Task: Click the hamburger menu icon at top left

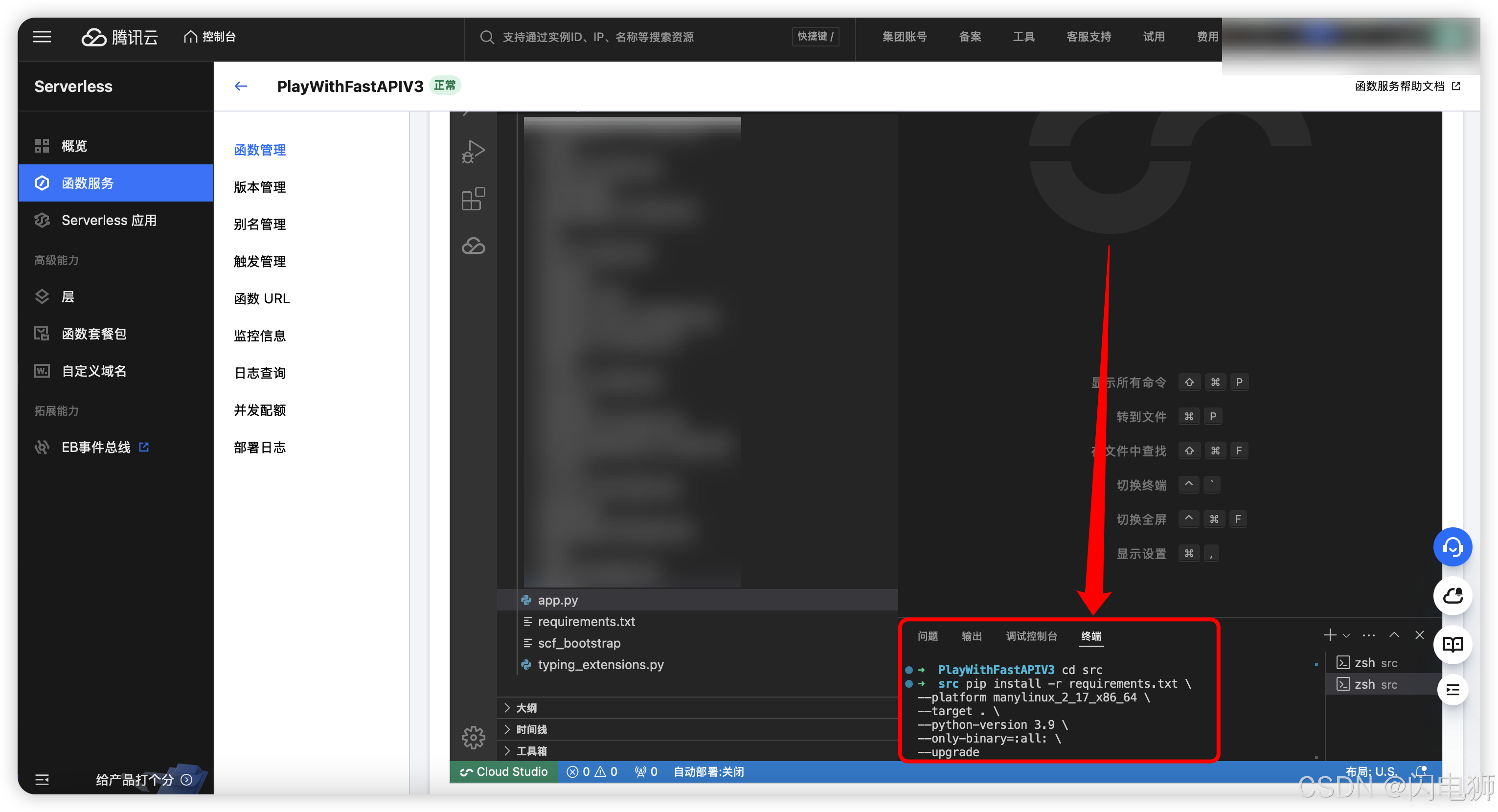Action: click(x=42, y=37)
